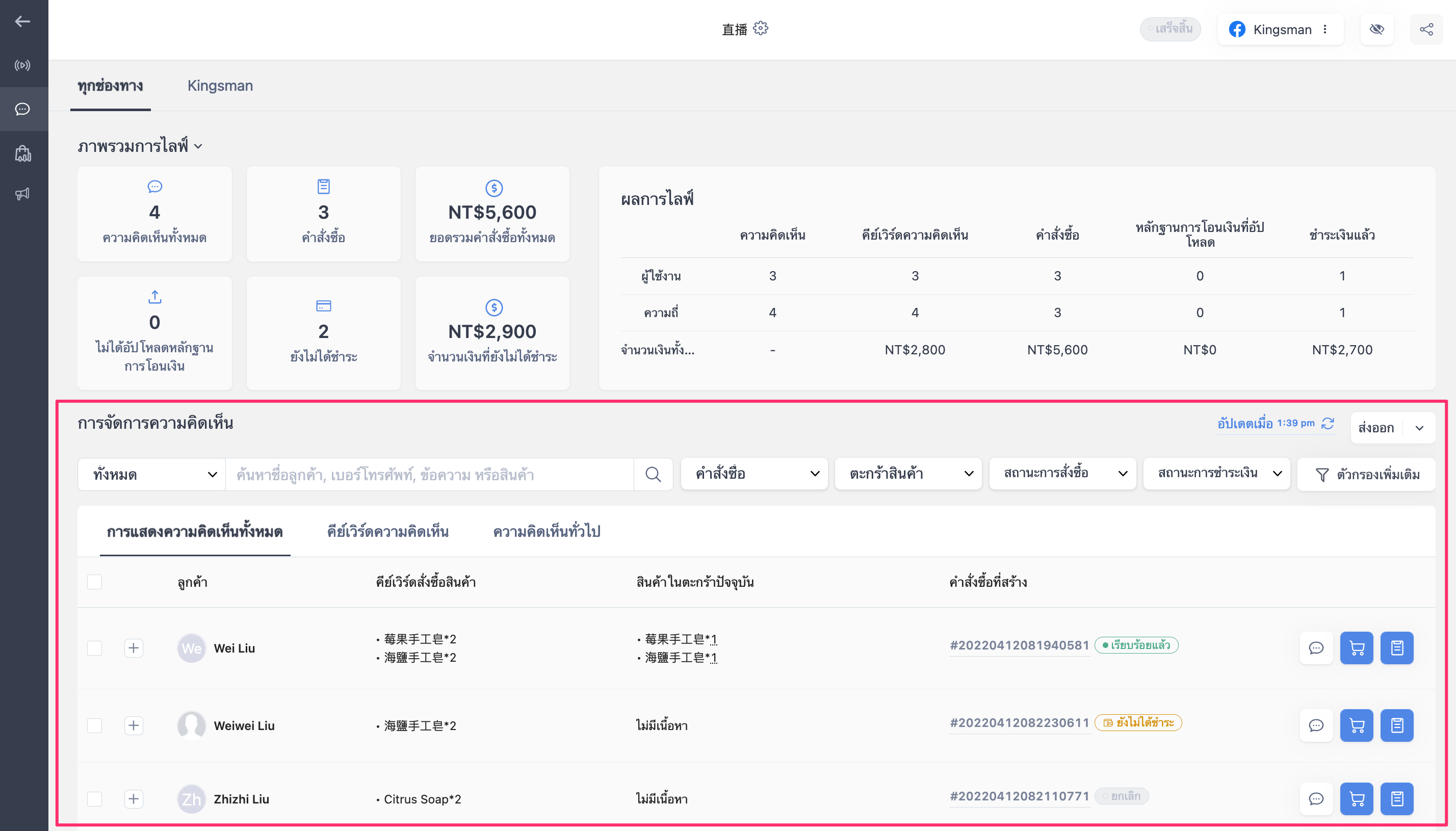
Task: Tick the checkbox for Weiwei Liu
Action: [x=95, y=725]
